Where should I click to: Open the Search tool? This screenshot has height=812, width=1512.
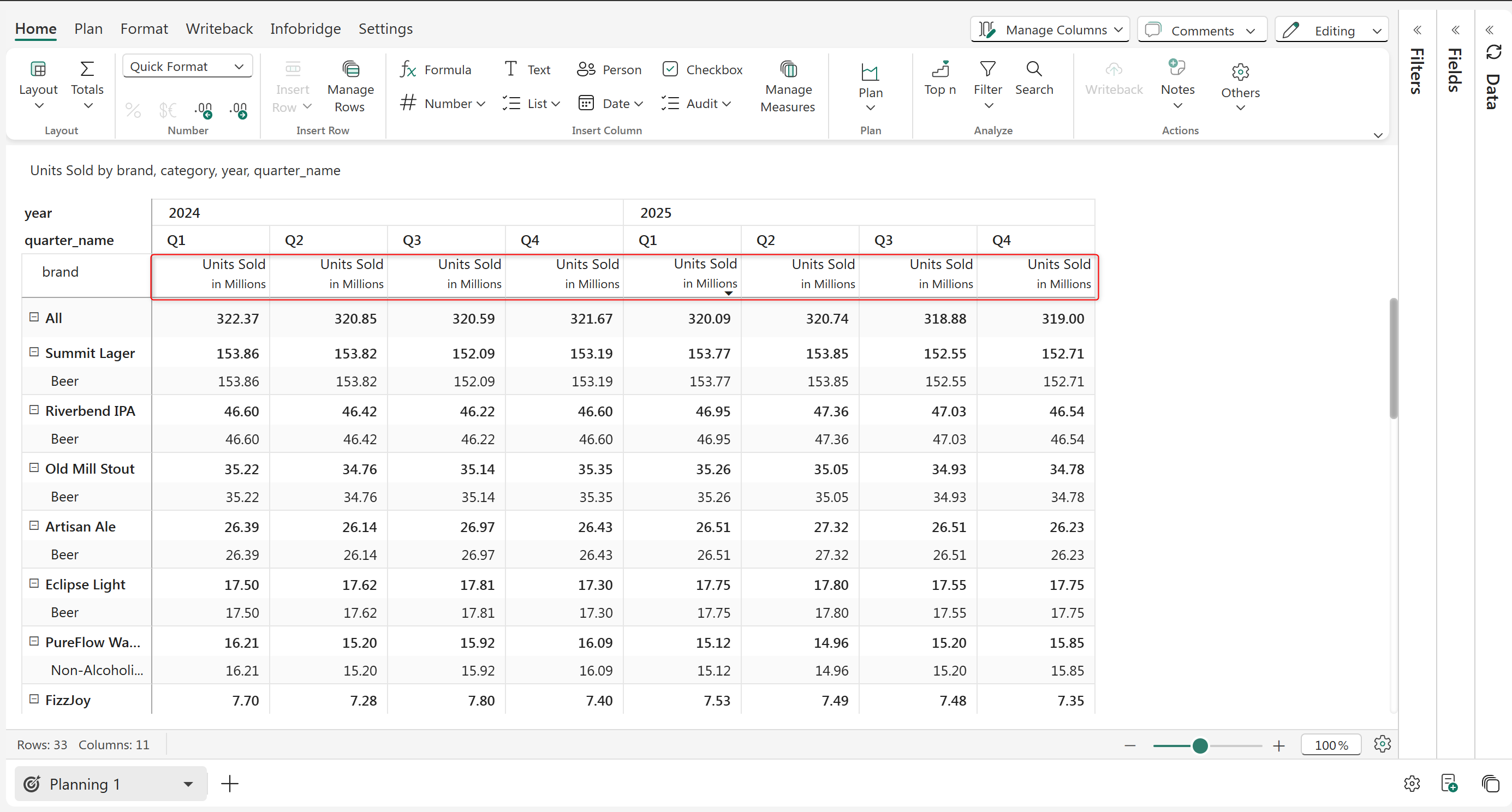(1034, 78)
